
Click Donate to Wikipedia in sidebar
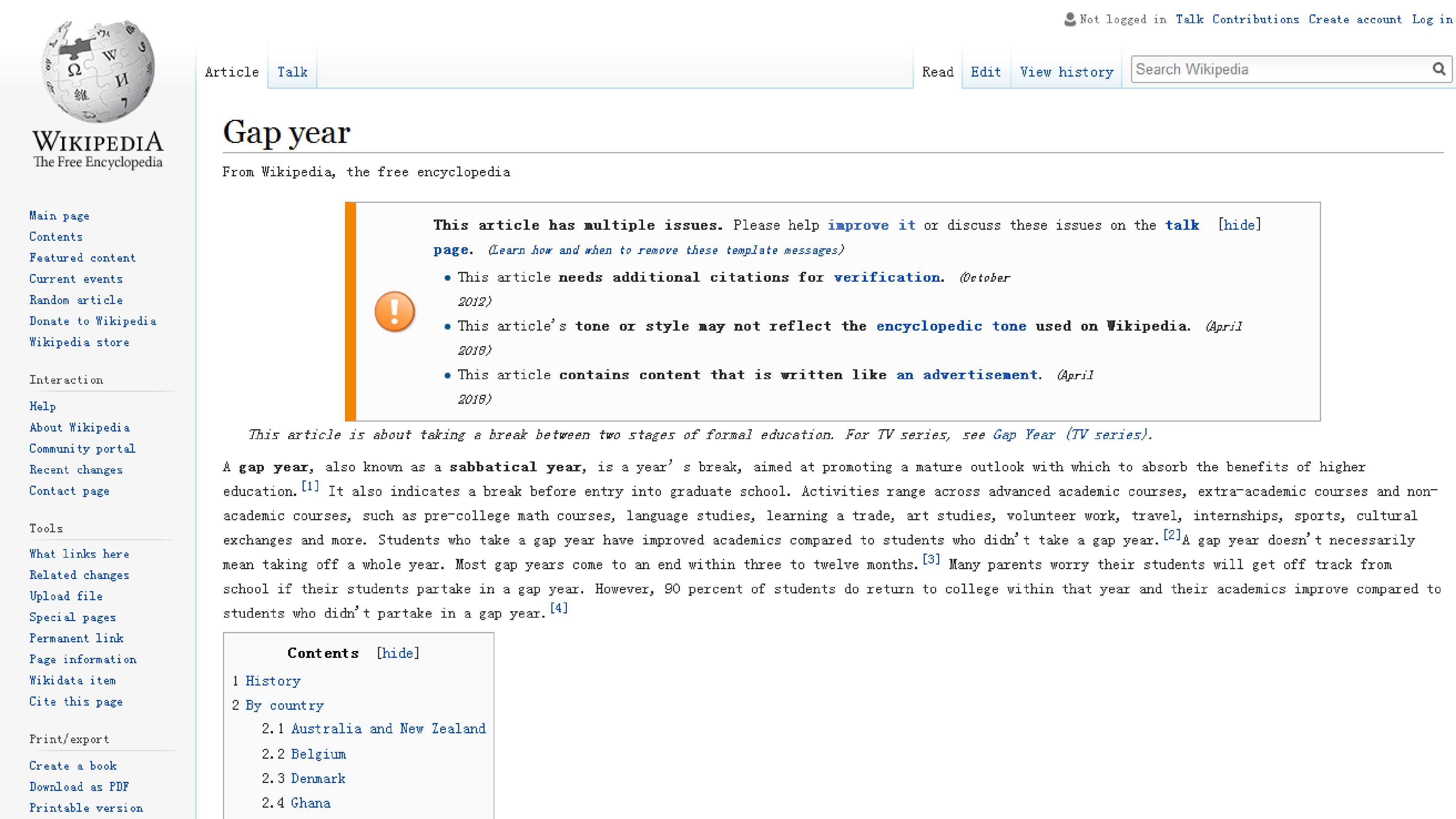[x=93, y=321]
